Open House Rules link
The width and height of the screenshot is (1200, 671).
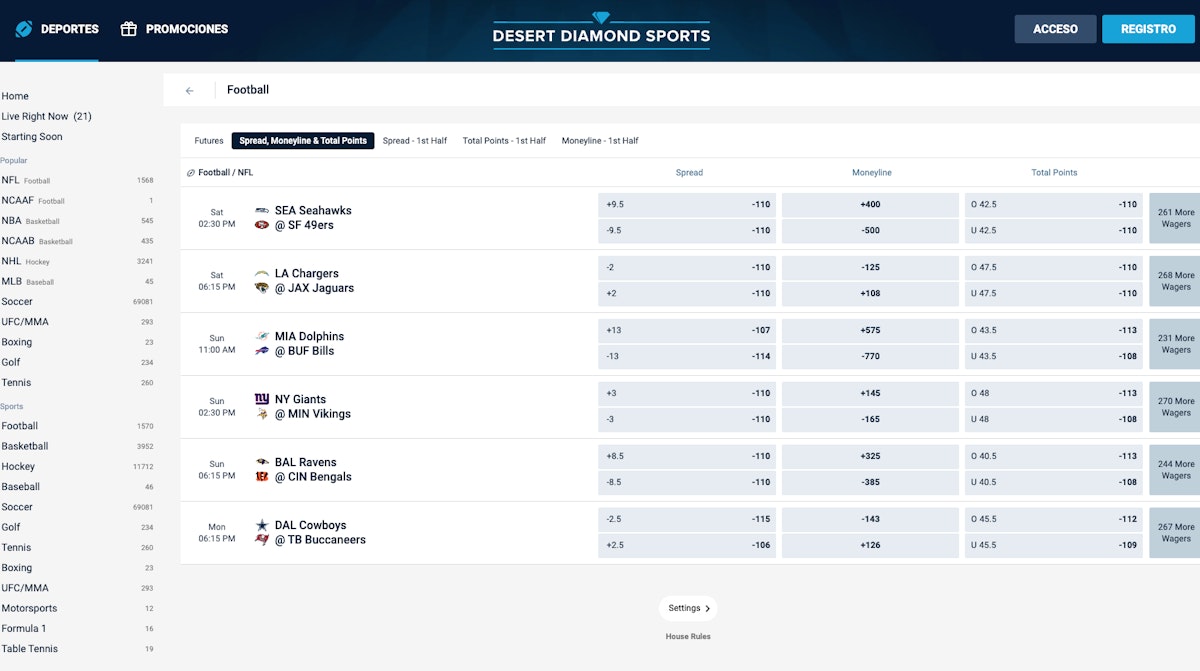point(688,636)
